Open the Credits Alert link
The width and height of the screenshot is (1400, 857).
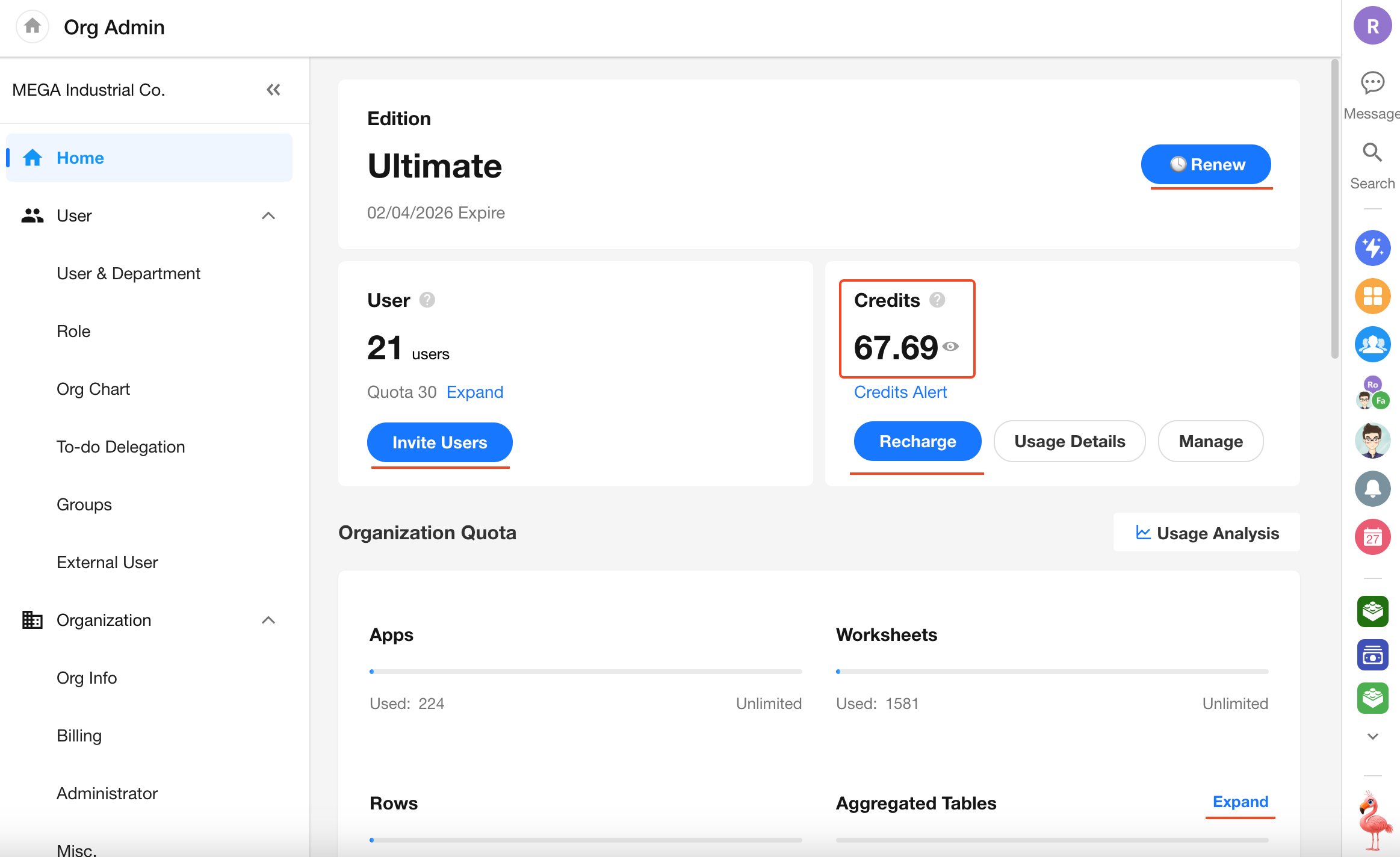click(900, 392)
